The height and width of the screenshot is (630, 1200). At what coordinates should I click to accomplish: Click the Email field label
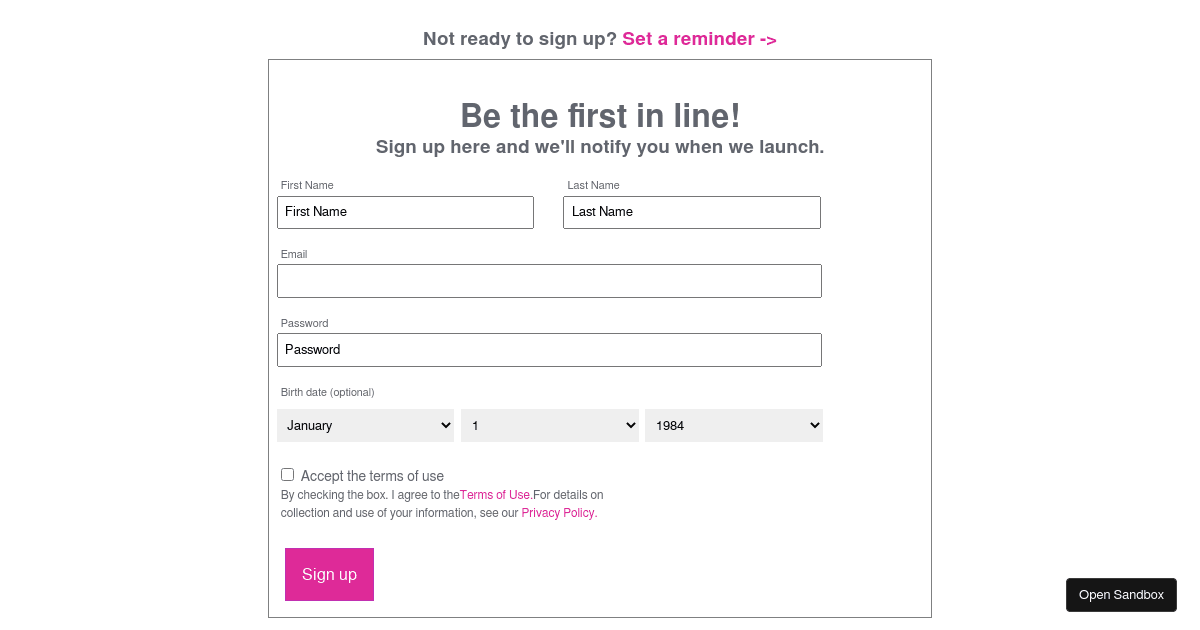tap(294, 254)
